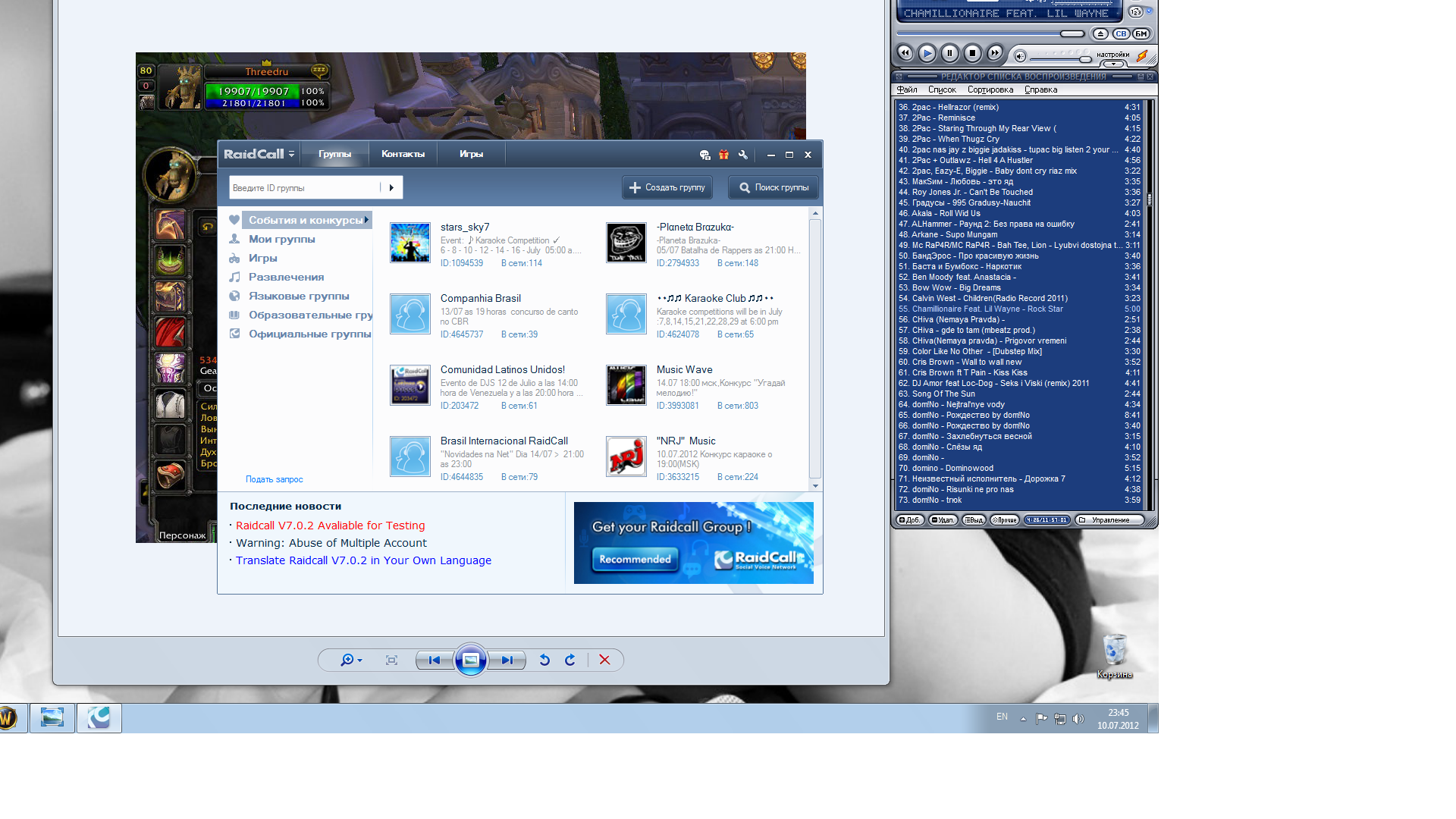Click the Karaoke Club group name
The width and height of the screenshot is (1456, 819).
715,298
